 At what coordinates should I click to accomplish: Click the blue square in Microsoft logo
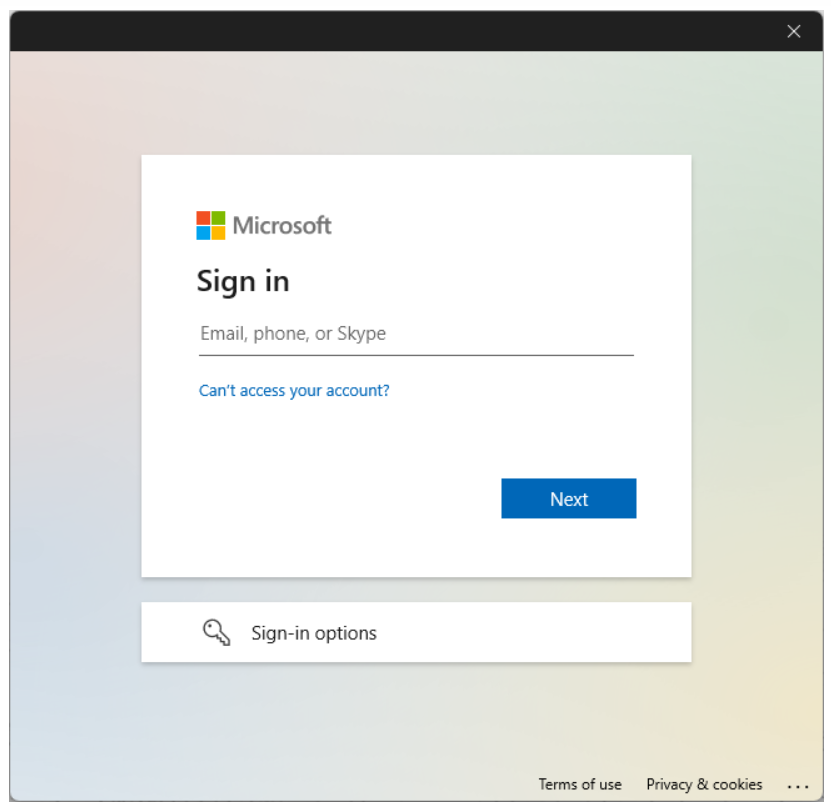(x=203, y=233)
